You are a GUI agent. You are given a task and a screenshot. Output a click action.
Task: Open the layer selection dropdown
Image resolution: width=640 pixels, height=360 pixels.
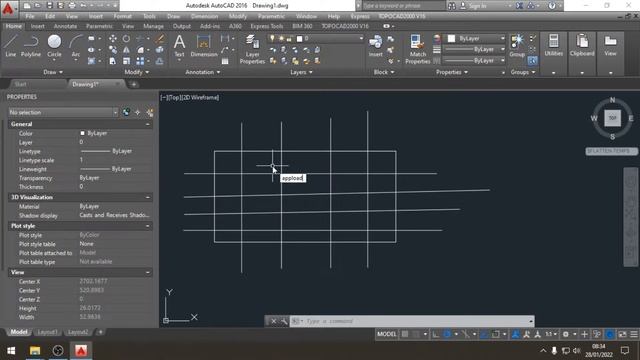[316, 38]
